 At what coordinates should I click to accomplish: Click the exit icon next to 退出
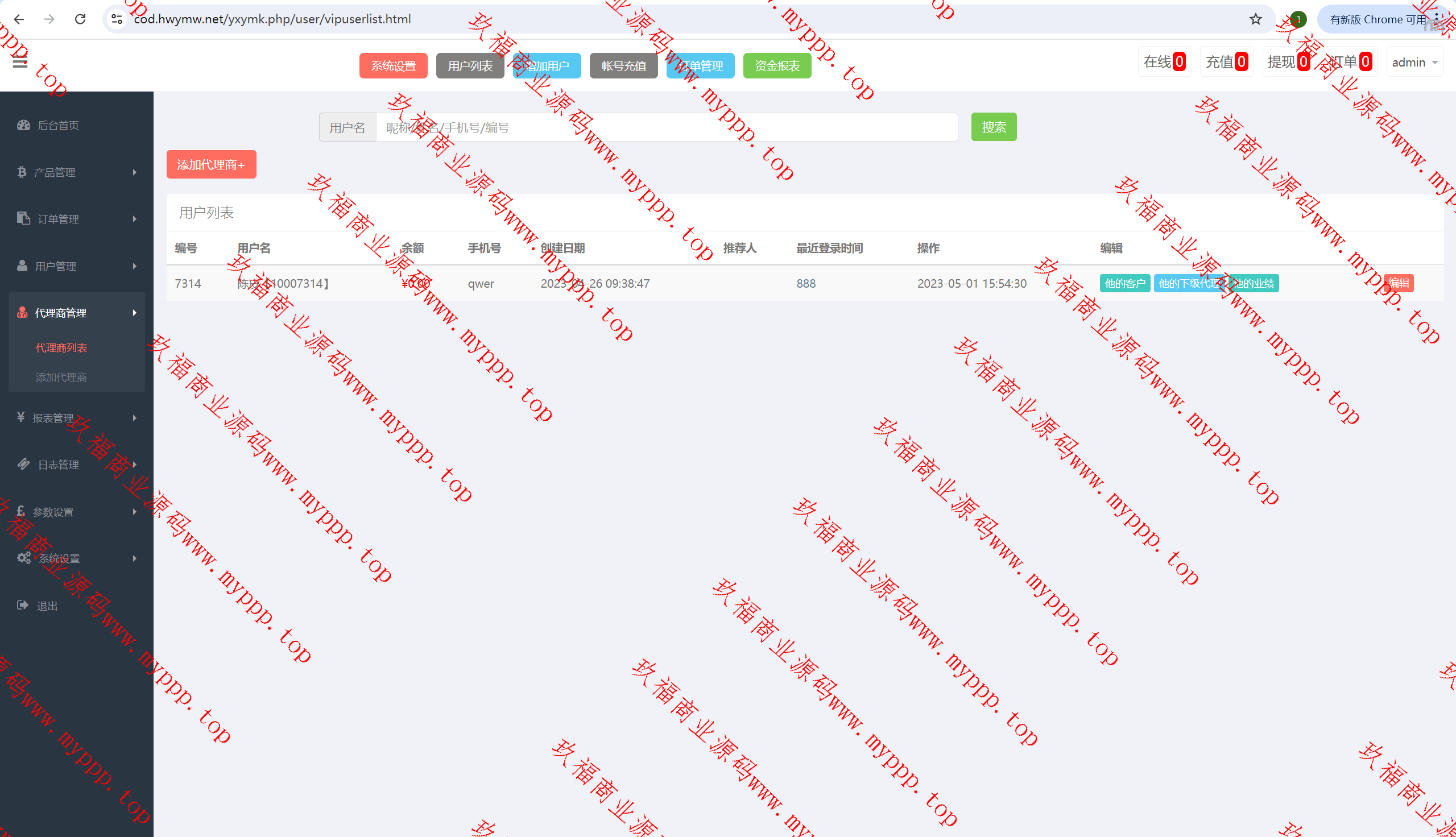click(22, 606)
